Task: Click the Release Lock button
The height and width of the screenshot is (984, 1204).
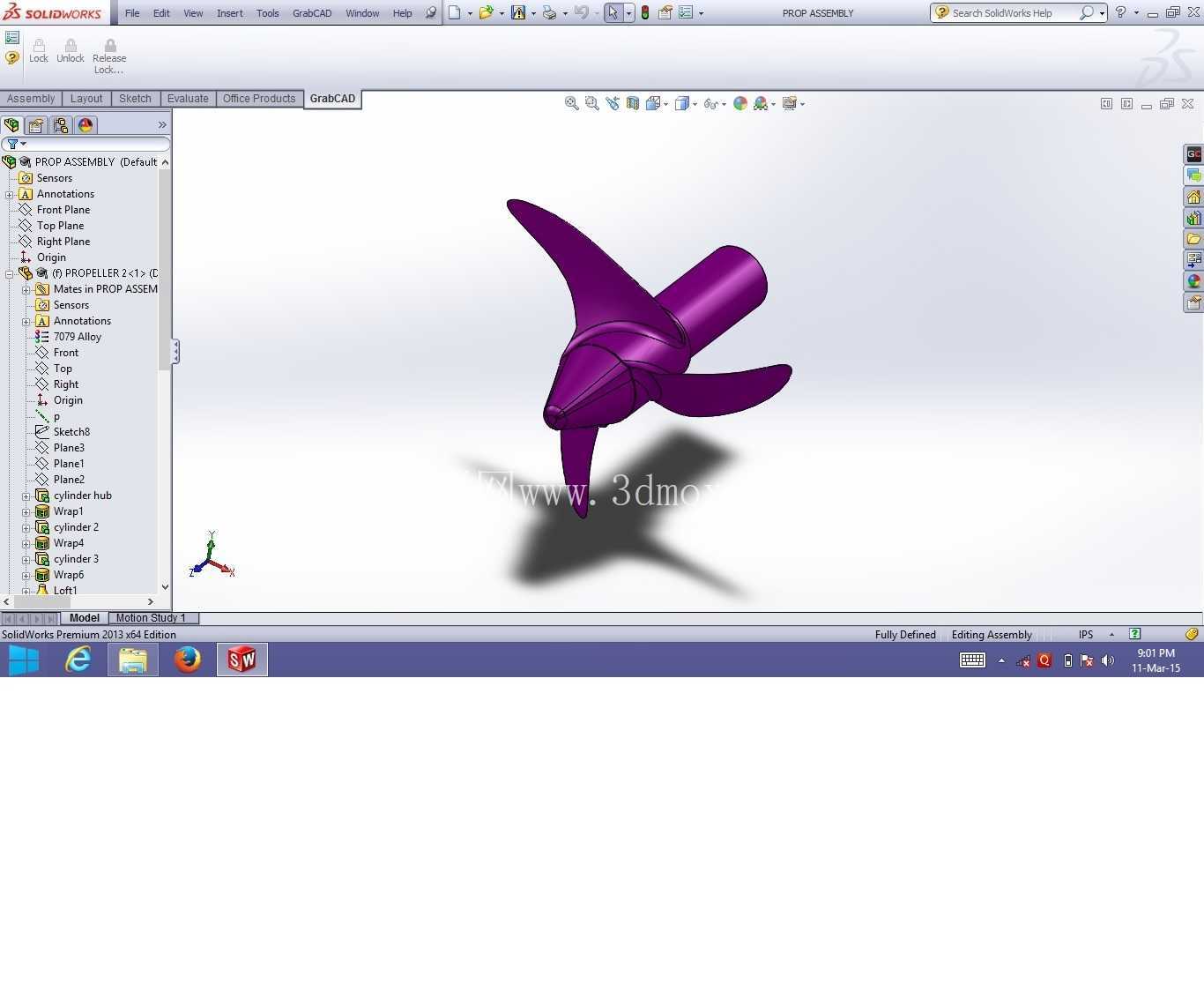Action: click(x=109, y=56)
